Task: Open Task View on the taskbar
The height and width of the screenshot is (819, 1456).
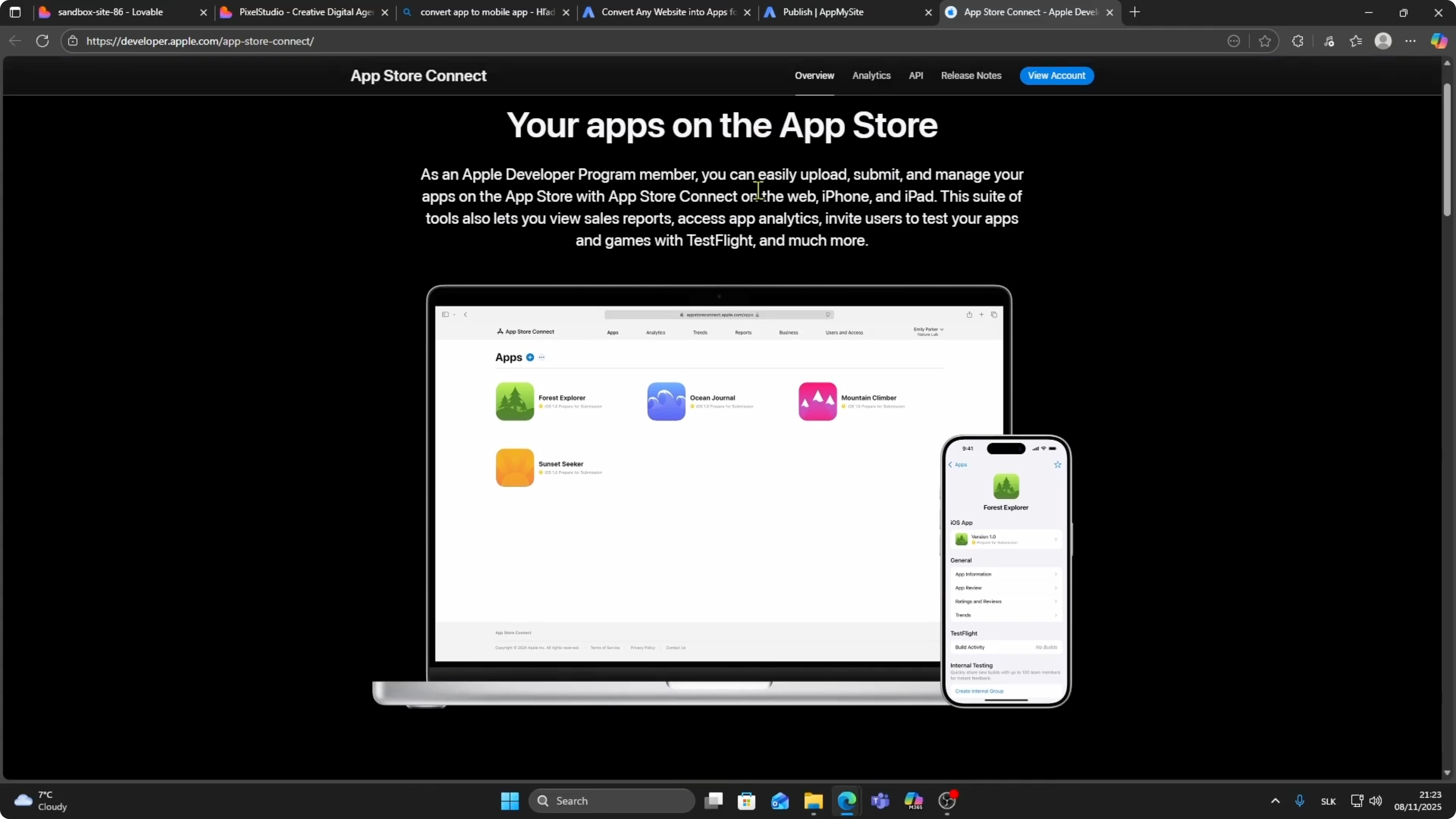Action: pos(713,800)
